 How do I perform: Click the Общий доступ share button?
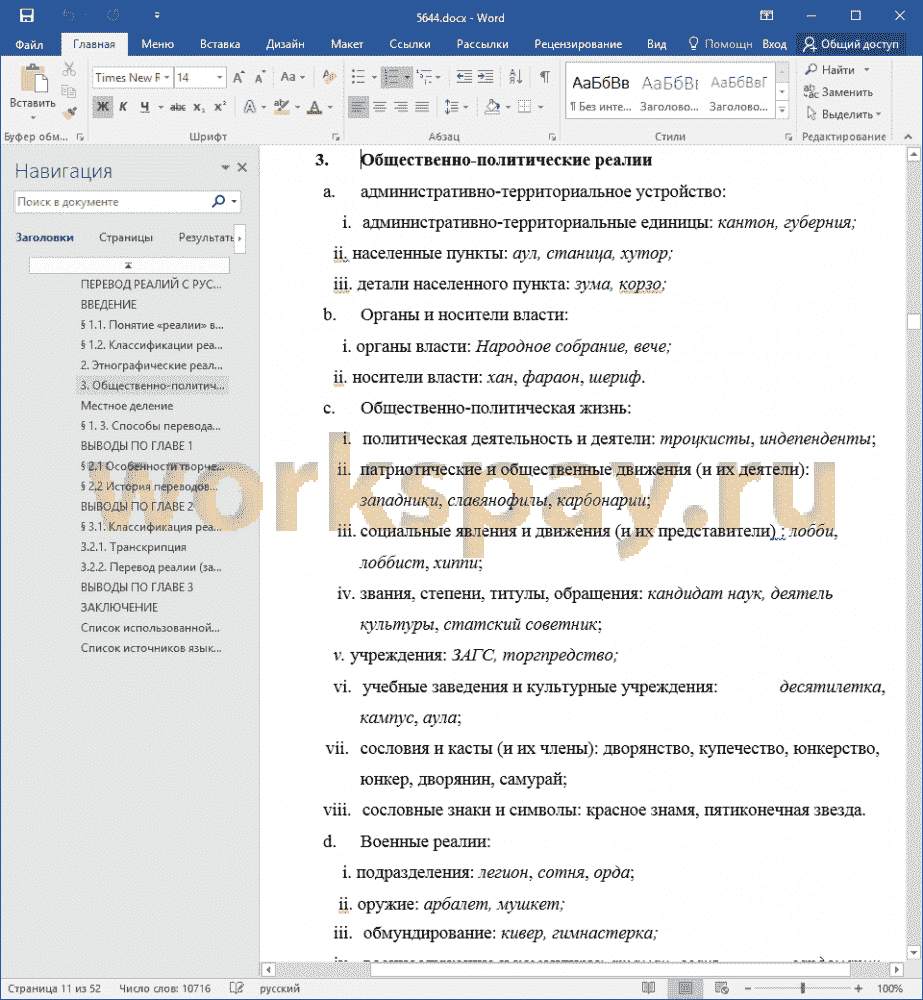pos(851,44)
